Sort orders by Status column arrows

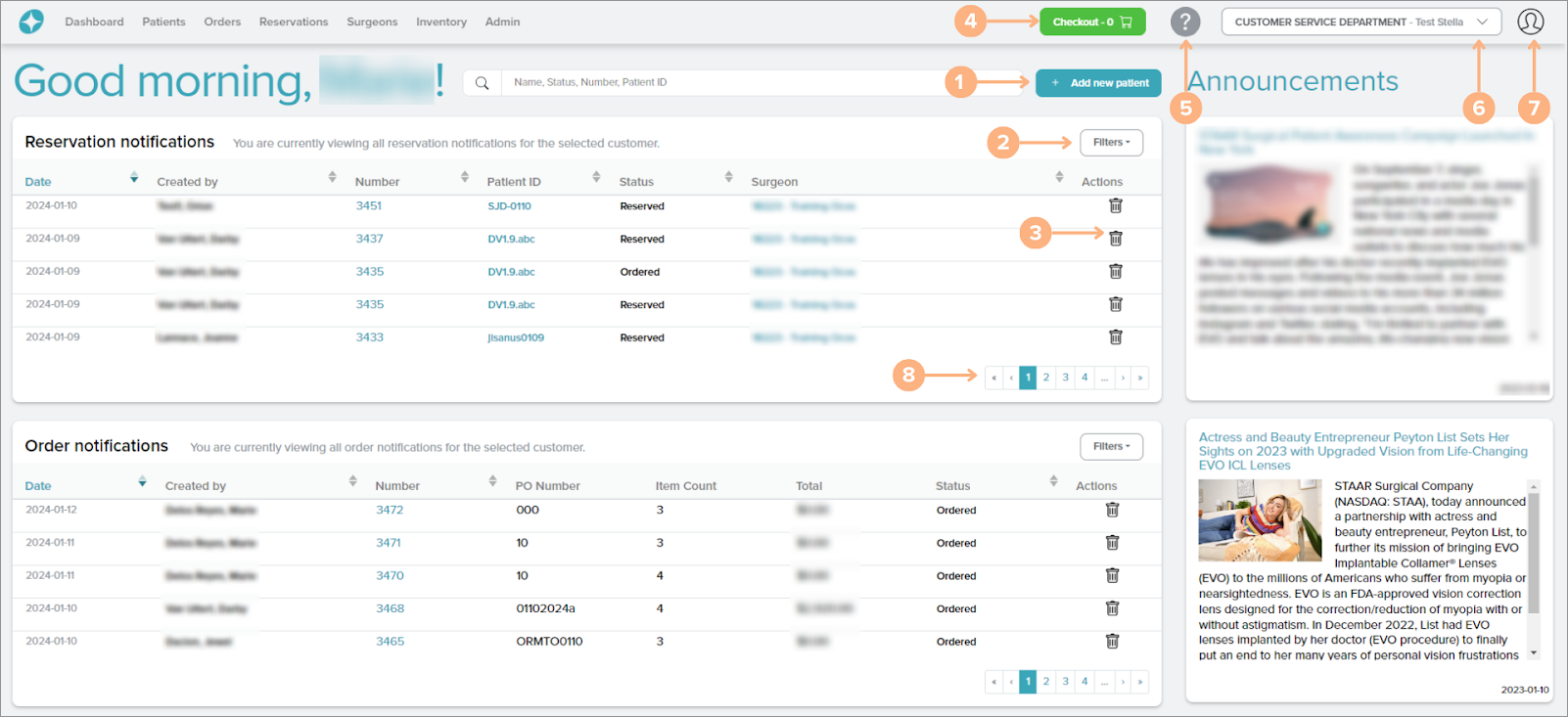click(x=1053, y=481)
